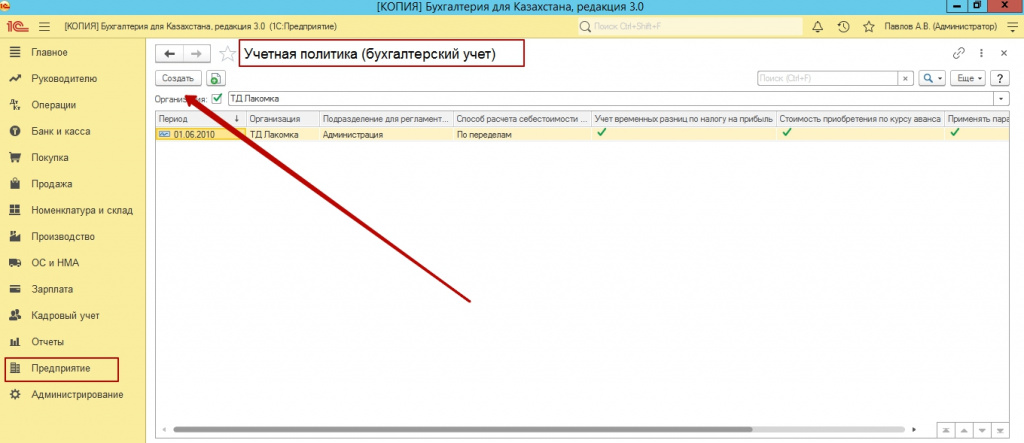
Task: Add Учетная политика page to favorites star
Action: pos(227,54)
